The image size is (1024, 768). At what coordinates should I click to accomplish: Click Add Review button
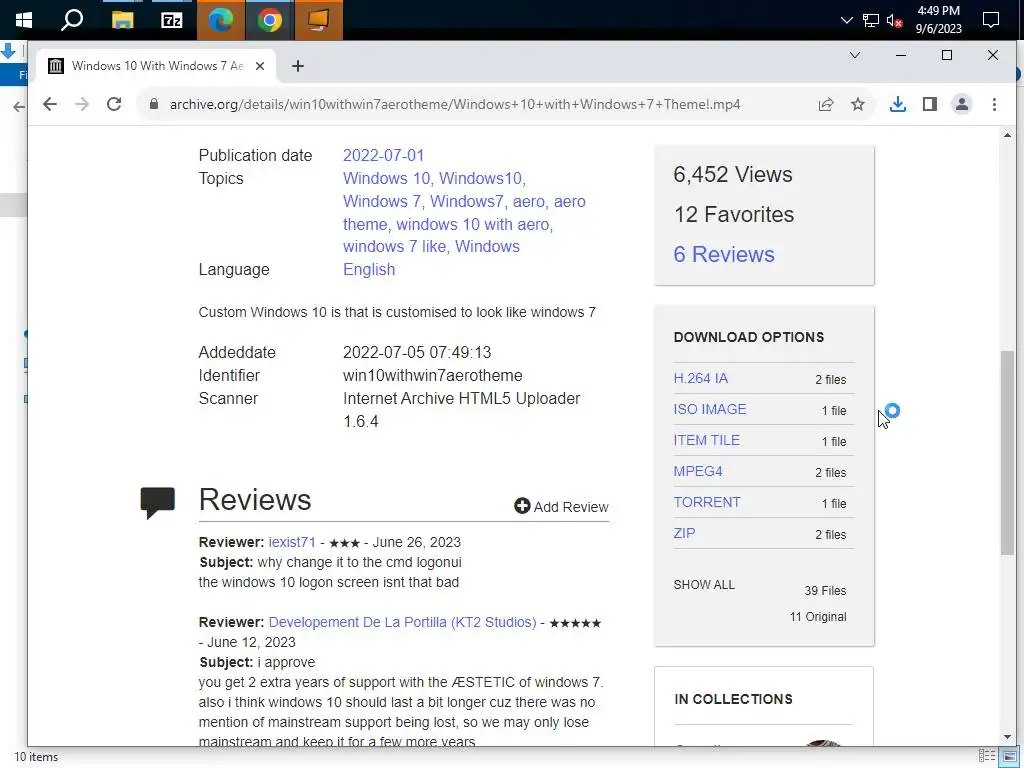pyautogui.click(x=561, y=507)
